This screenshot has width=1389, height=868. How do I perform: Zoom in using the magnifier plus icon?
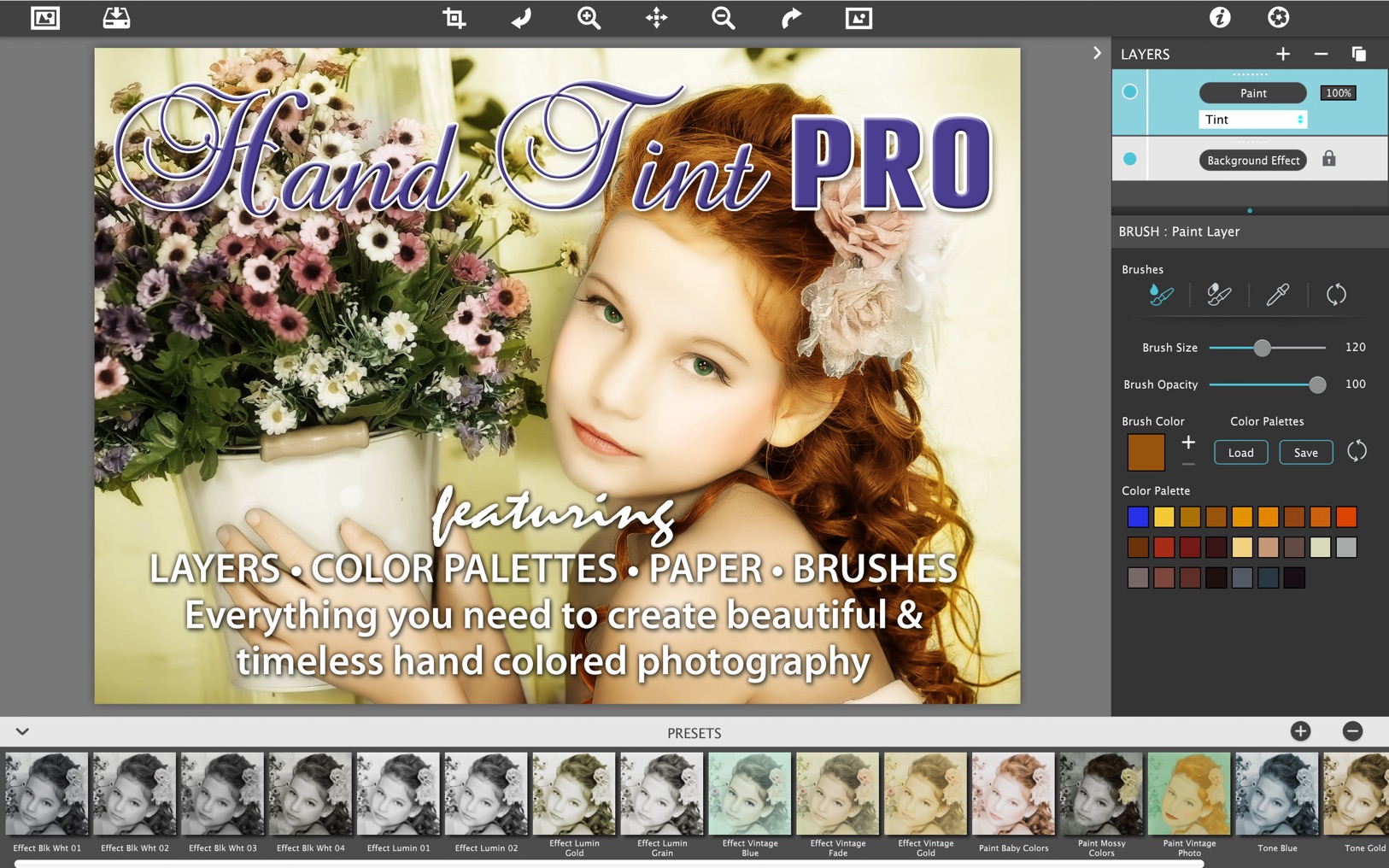588,18
